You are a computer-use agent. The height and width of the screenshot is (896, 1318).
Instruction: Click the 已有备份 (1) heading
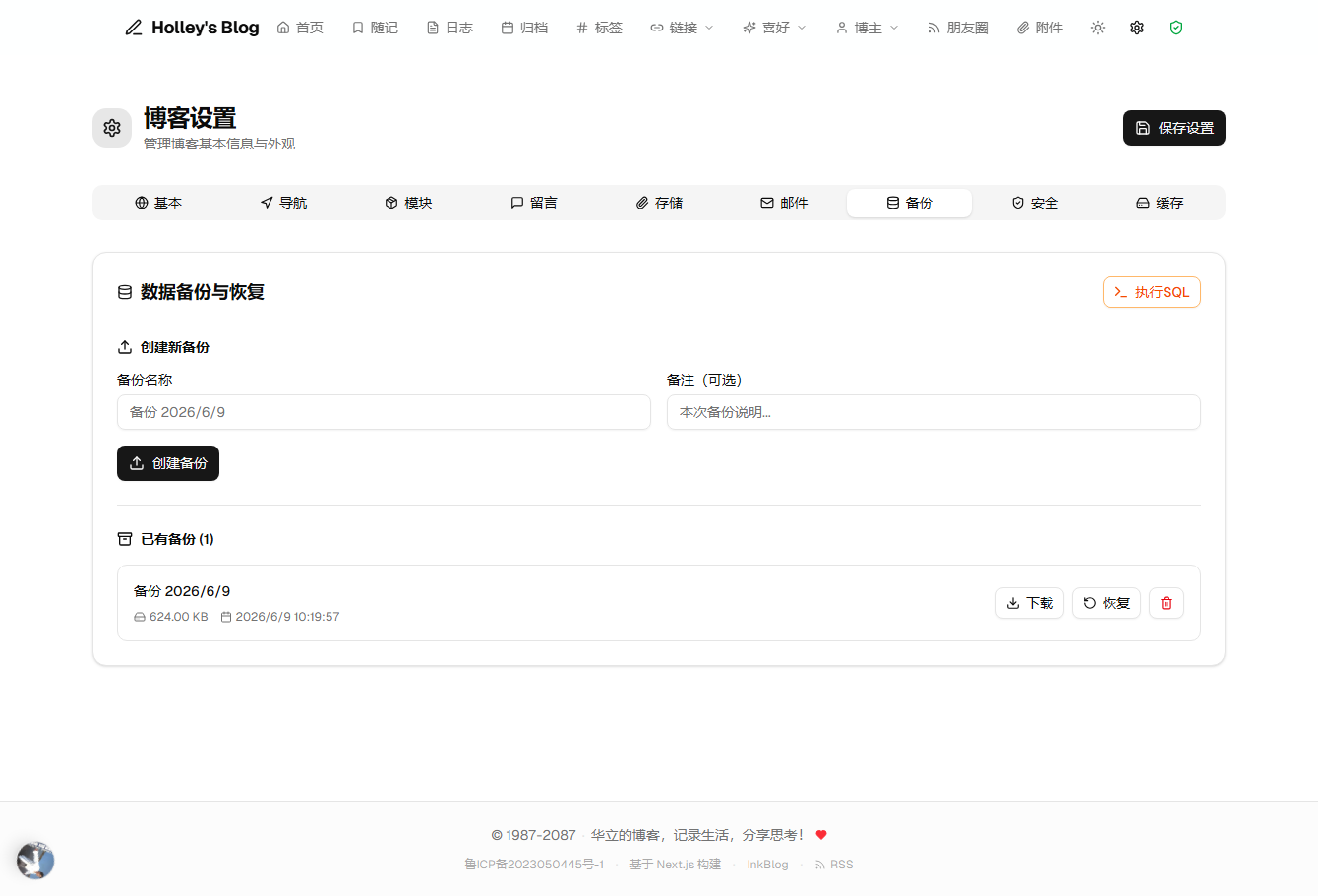tap(177, 539)
